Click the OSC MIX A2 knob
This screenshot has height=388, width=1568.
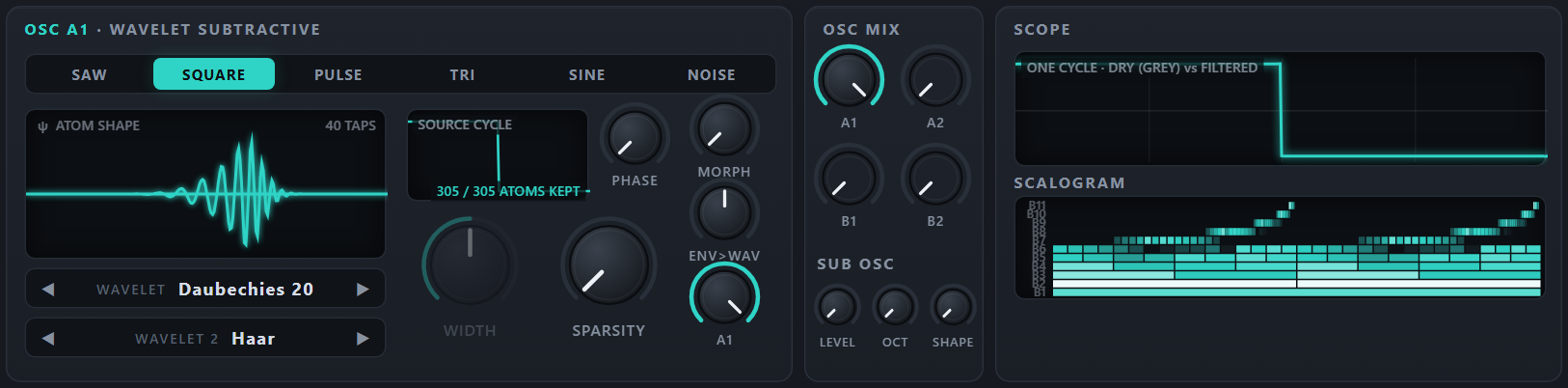click(935, 80)
